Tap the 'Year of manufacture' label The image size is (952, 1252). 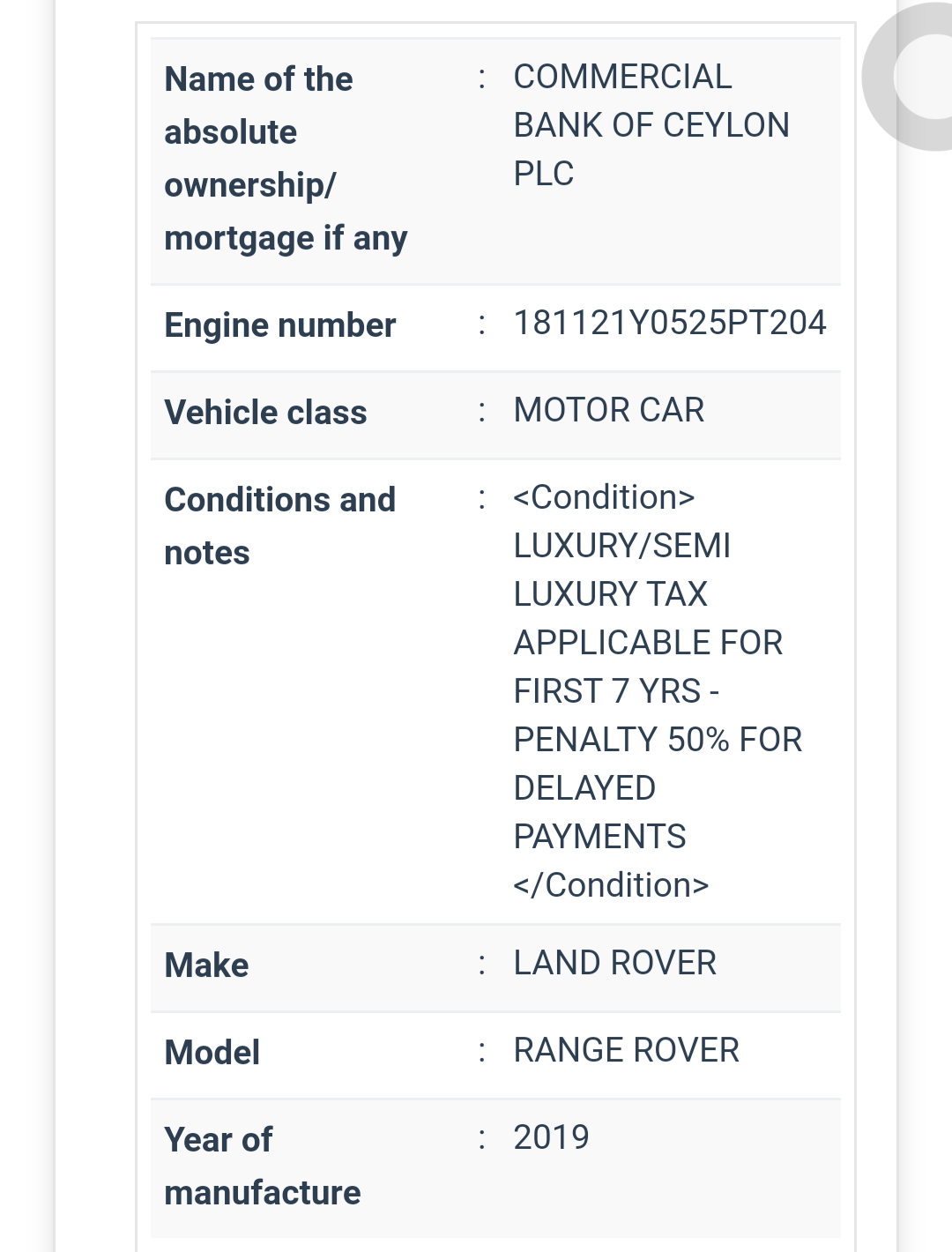click(x=263, y=1166)
